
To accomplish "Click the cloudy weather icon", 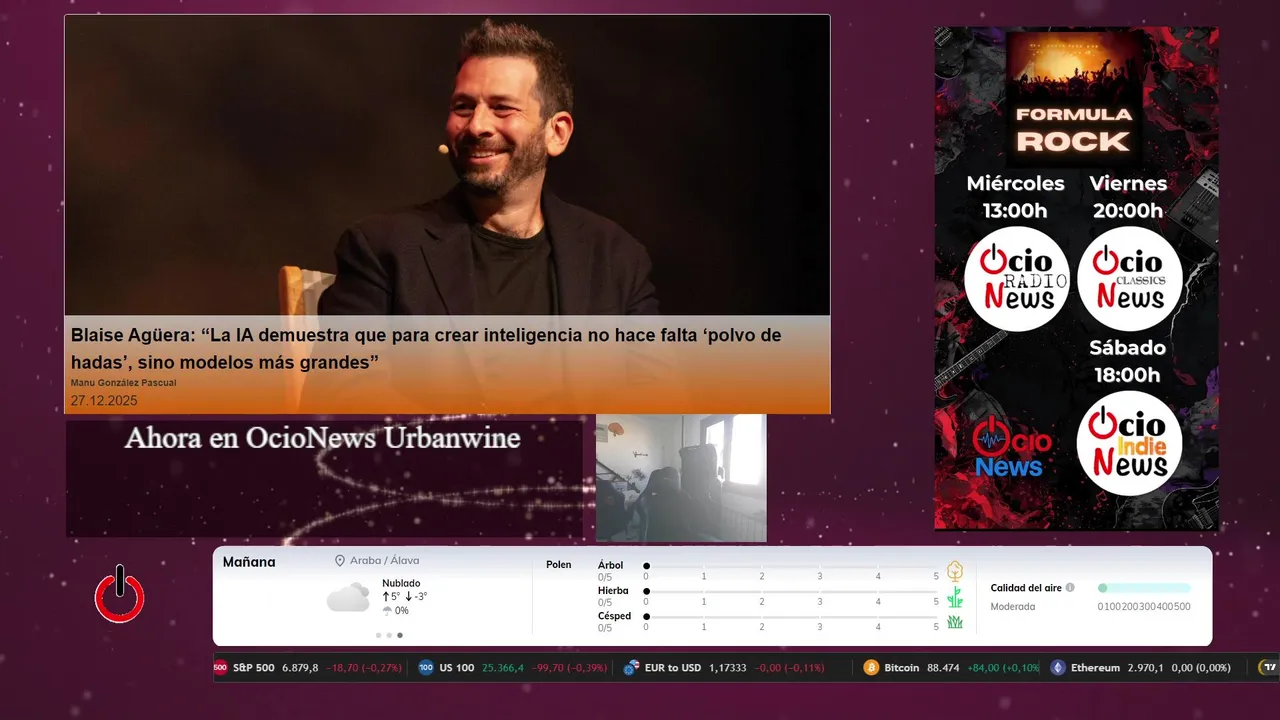I will 348,598.
